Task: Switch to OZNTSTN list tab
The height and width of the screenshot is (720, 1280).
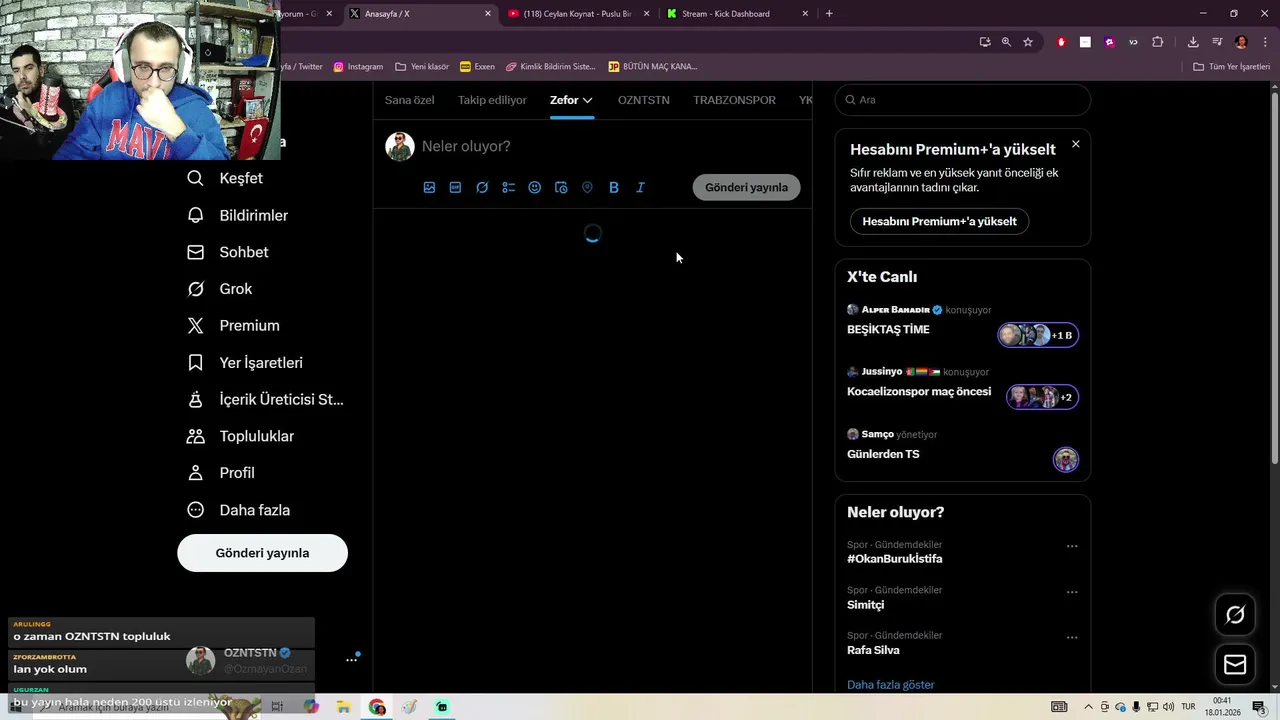Action: tap(643, 100)
